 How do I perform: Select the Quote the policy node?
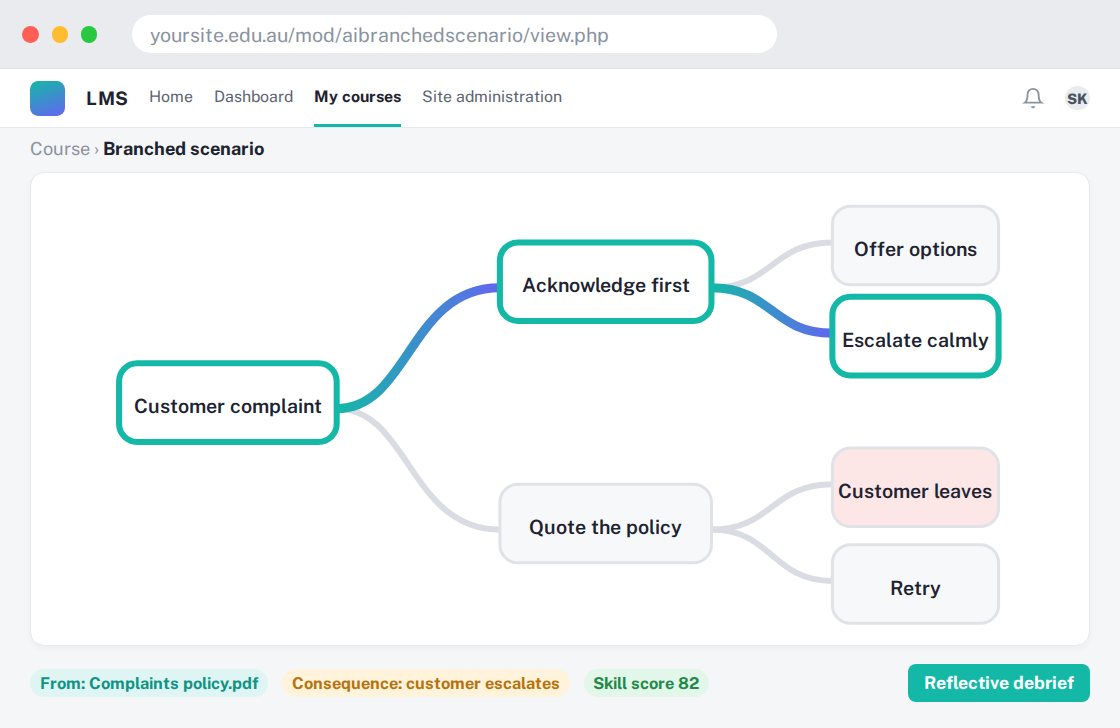coord(606,524)
